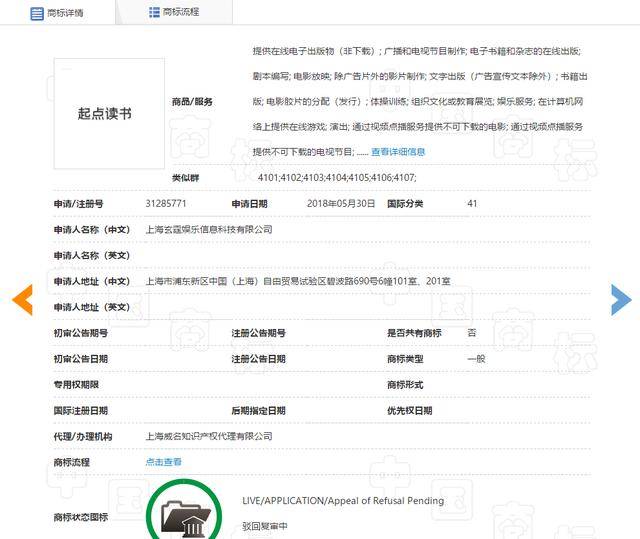Click the 商标流程 tab list icon
640x539 pixels.
(154, 12)
